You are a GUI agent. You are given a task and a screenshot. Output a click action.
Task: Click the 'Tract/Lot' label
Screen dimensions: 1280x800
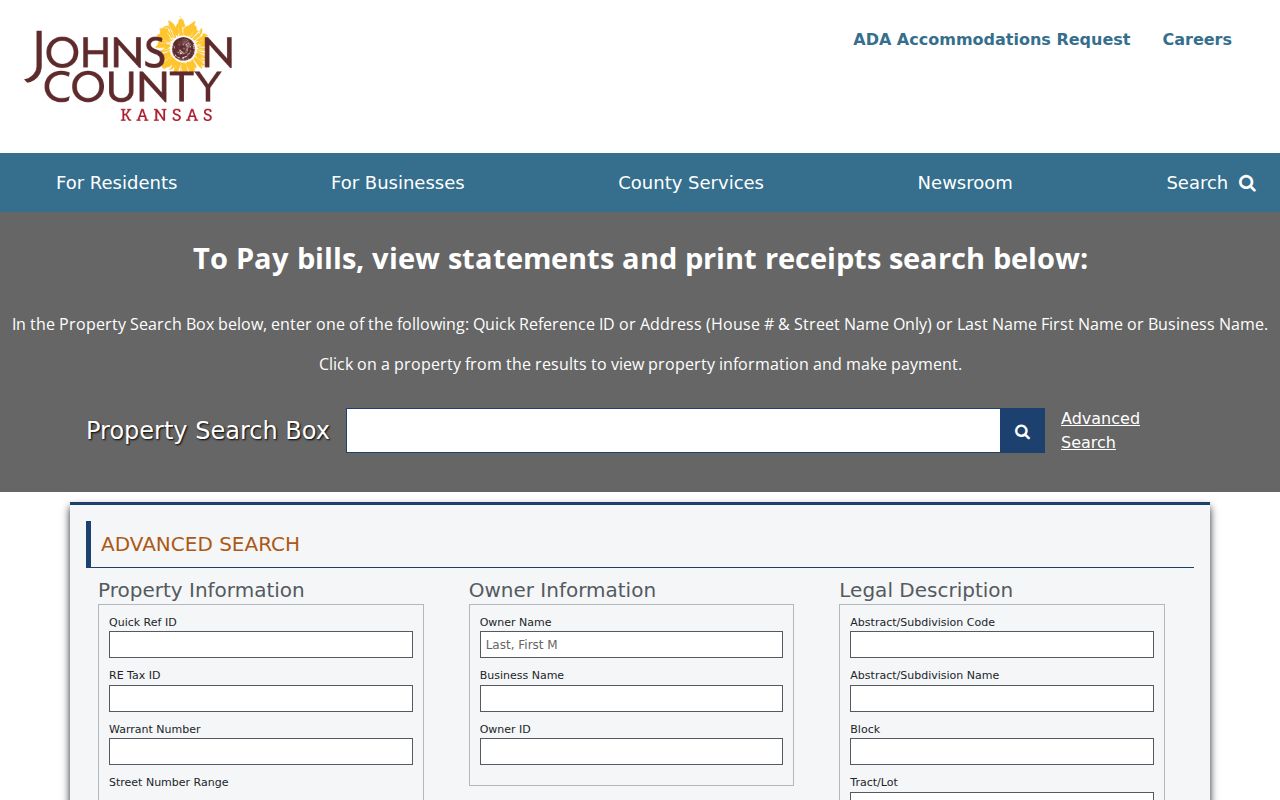pos(874,782)
